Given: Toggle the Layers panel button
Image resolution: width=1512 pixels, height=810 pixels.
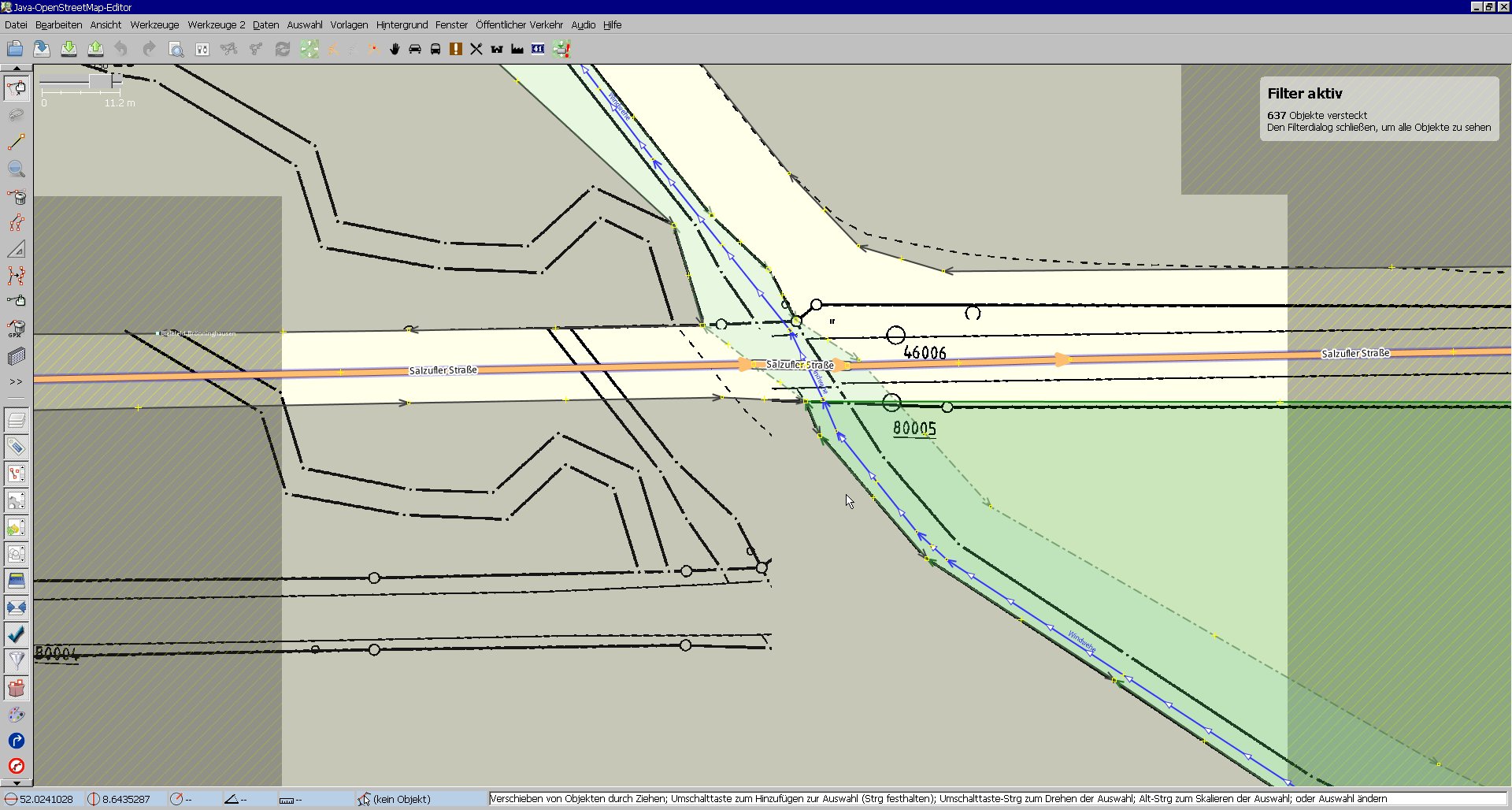Looking at the screenshot, I should pos(17,420).
